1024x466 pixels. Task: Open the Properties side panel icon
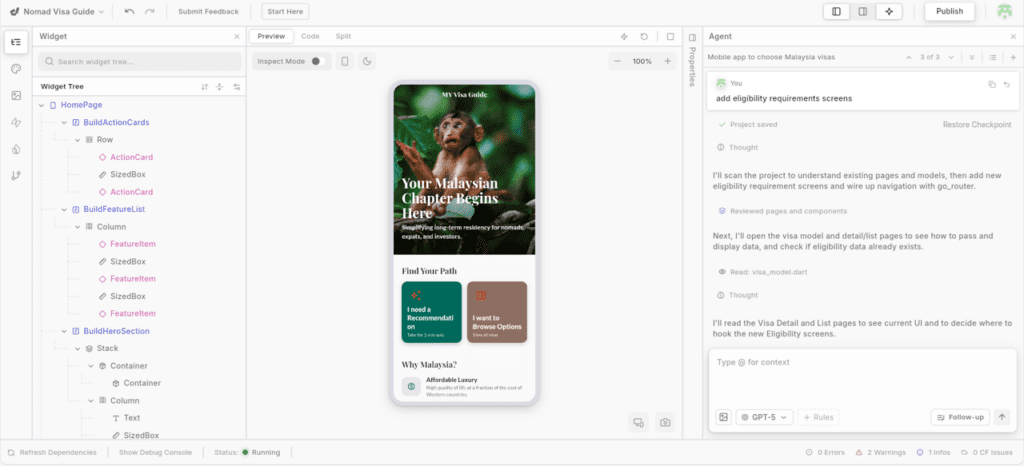(x=693, y=37)
